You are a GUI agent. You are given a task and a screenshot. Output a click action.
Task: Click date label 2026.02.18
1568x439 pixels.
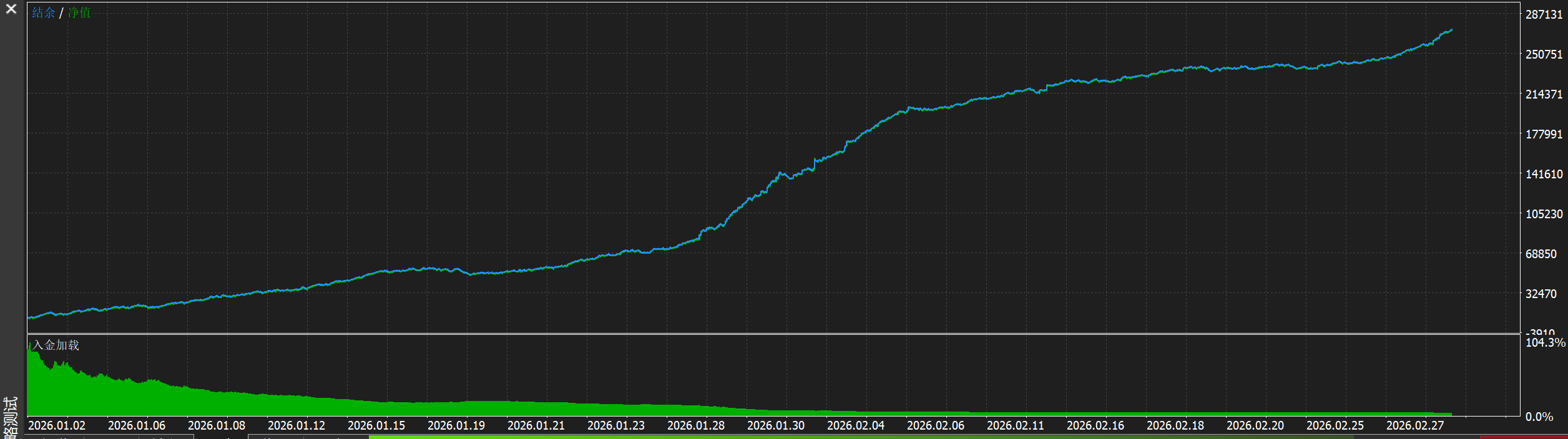[x=1175, y=425]
